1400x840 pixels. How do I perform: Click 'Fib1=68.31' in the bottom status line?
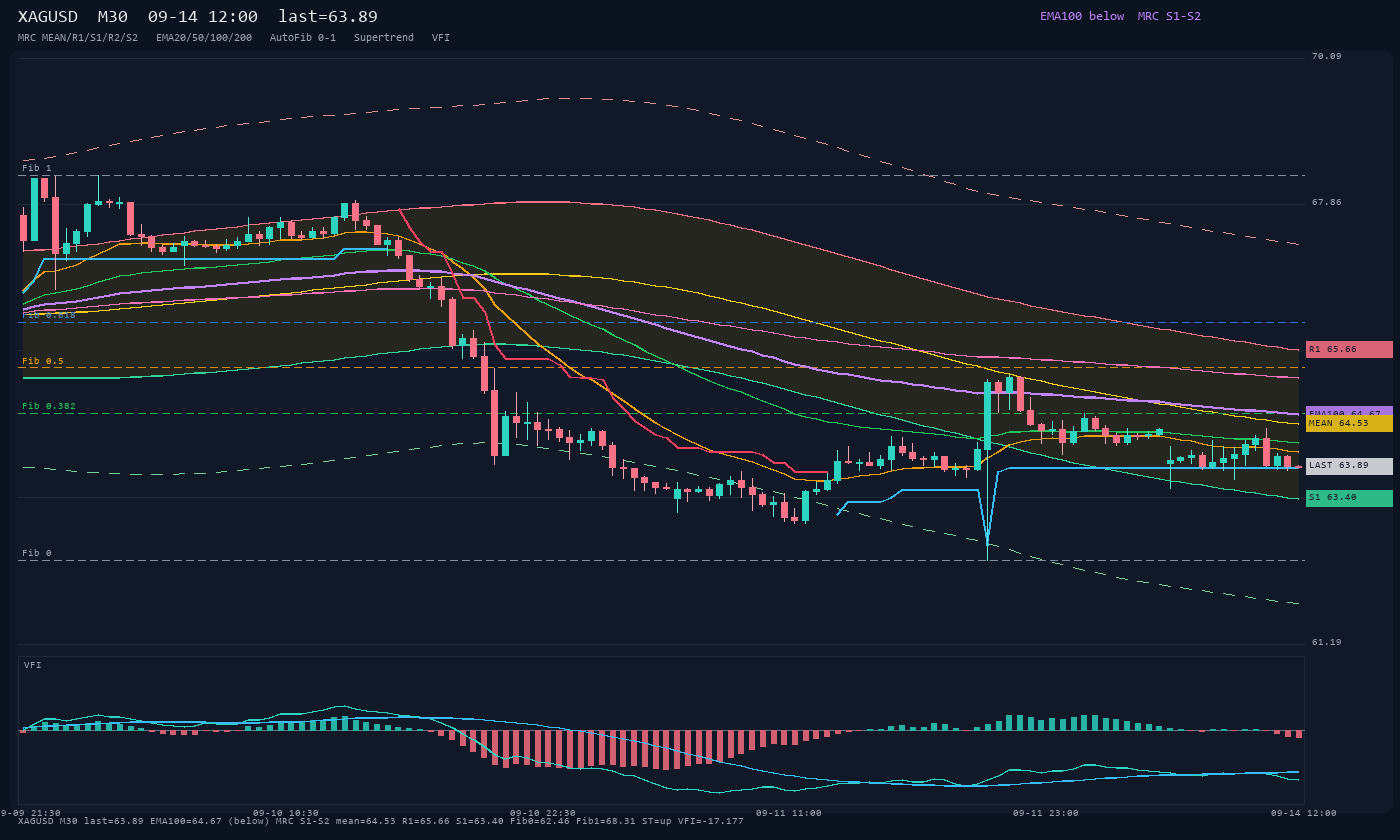(606, 821)
